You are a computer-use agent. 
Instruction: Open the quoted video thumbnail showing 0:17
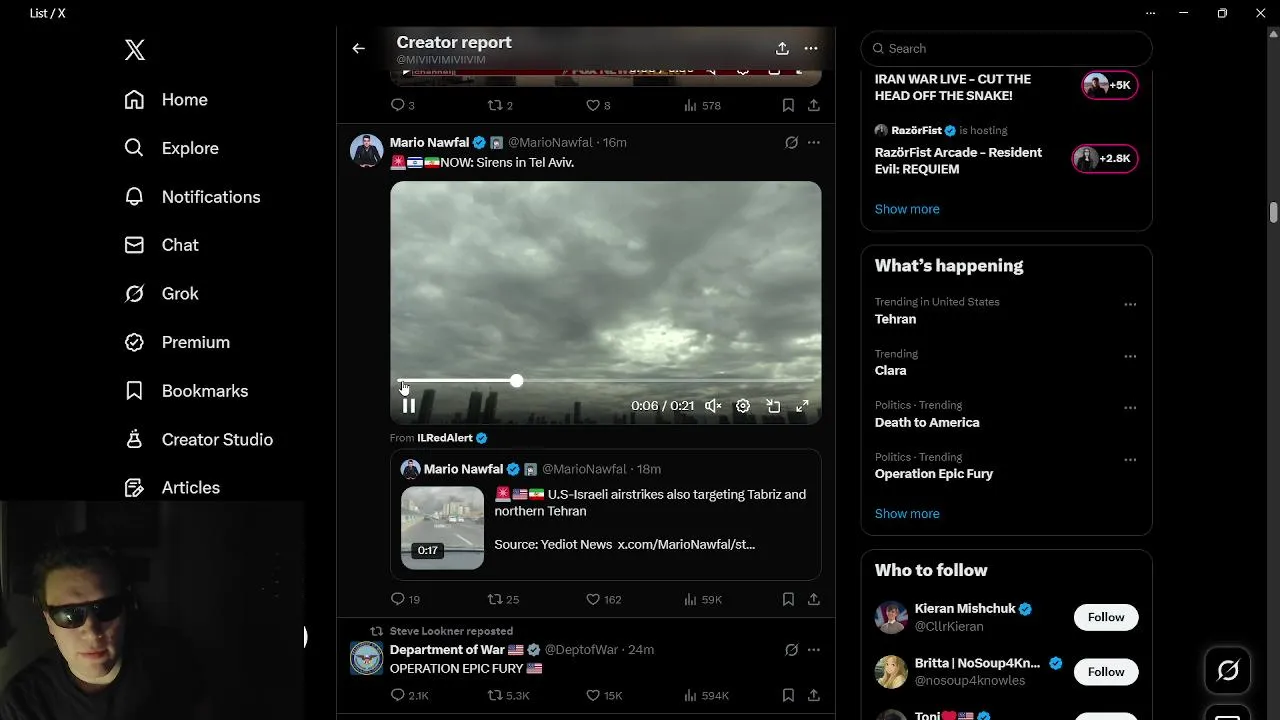442,527
